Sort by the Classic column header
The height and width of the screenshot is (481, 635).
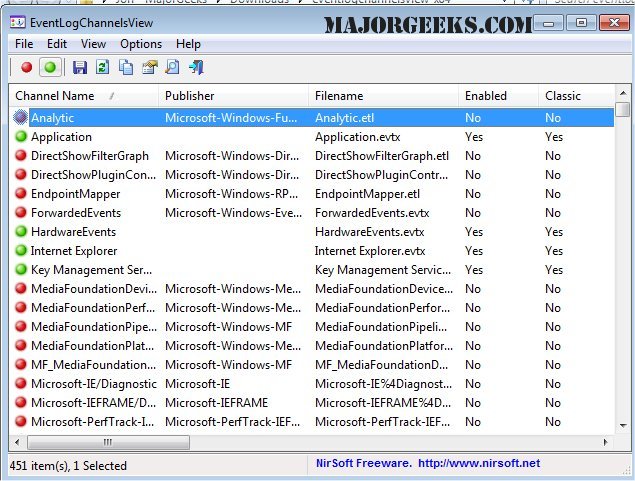pos(576,96)
